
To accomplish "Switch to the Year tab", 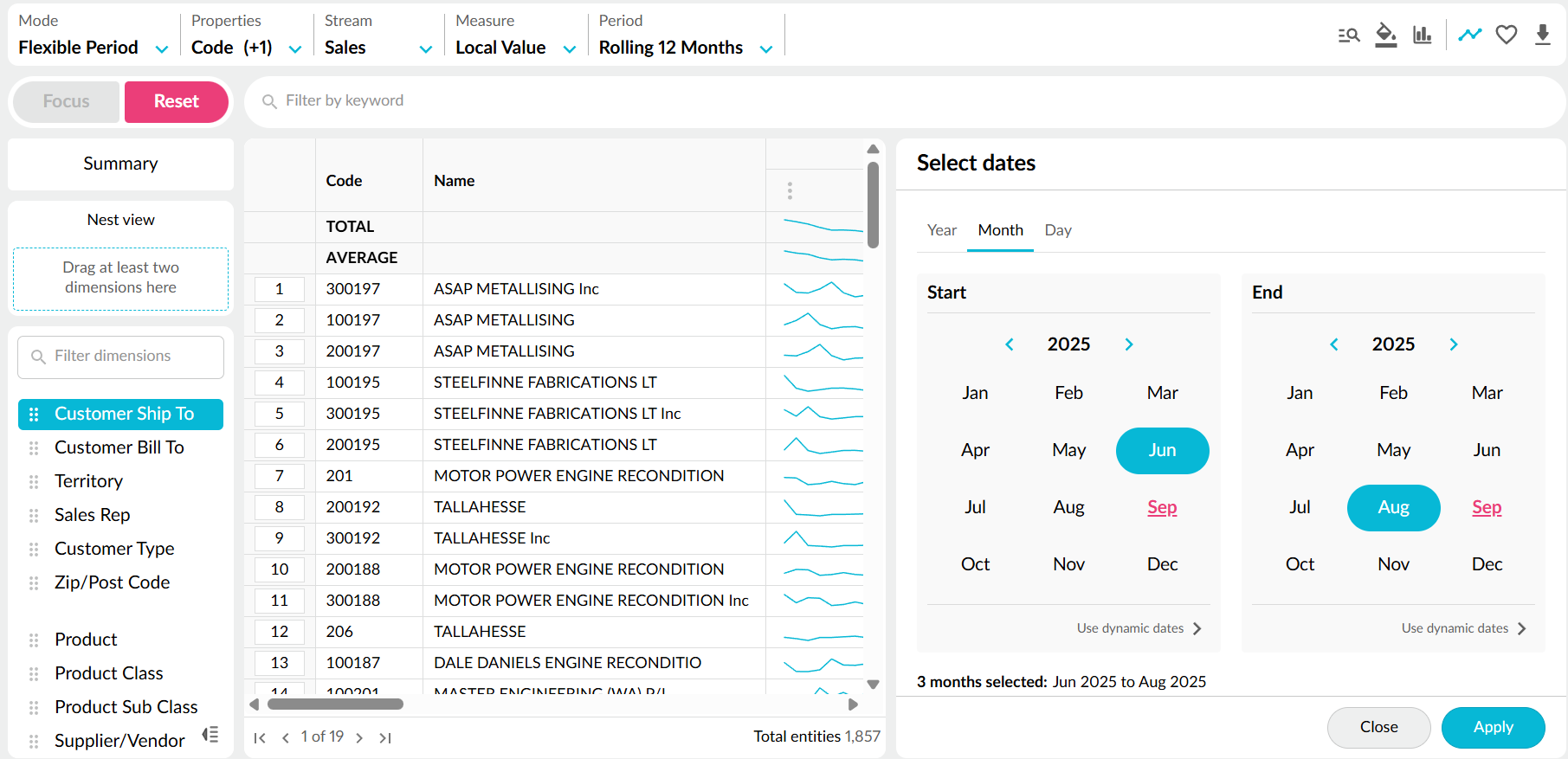I will coord(941,230).
